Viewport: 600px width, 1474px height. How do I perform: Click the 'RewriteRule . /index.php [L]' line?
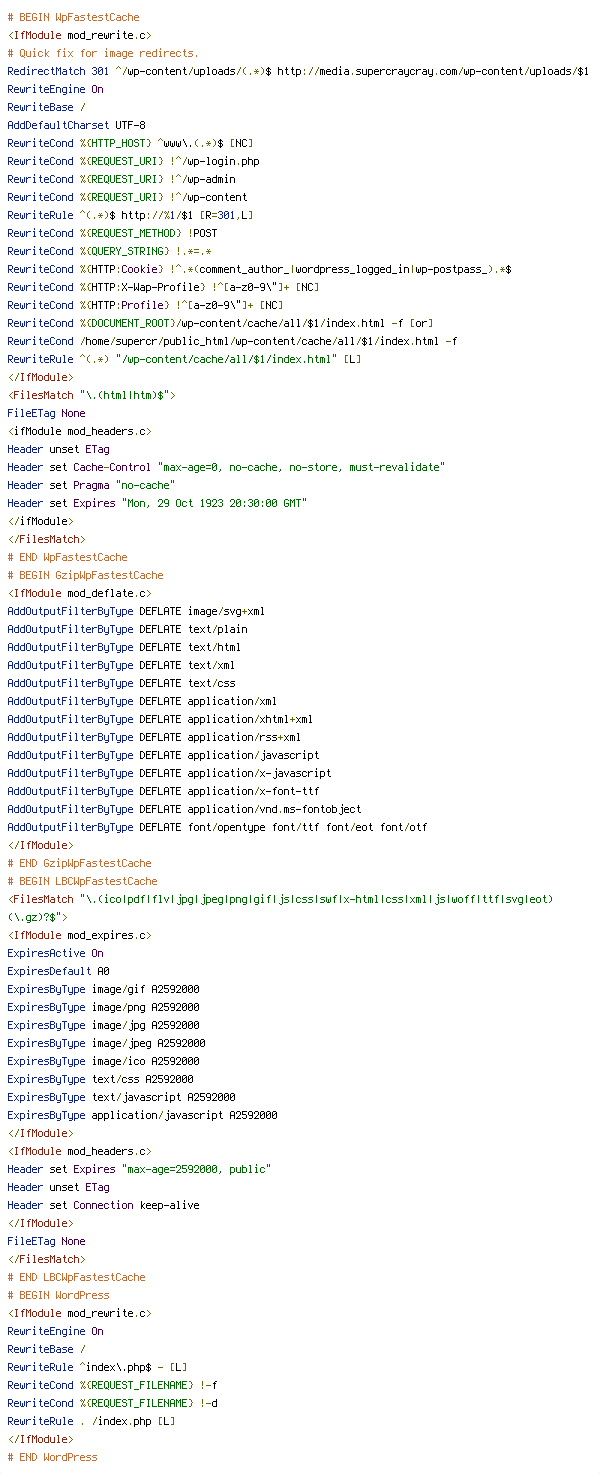pyautogui.click(x=91, y=1421)
